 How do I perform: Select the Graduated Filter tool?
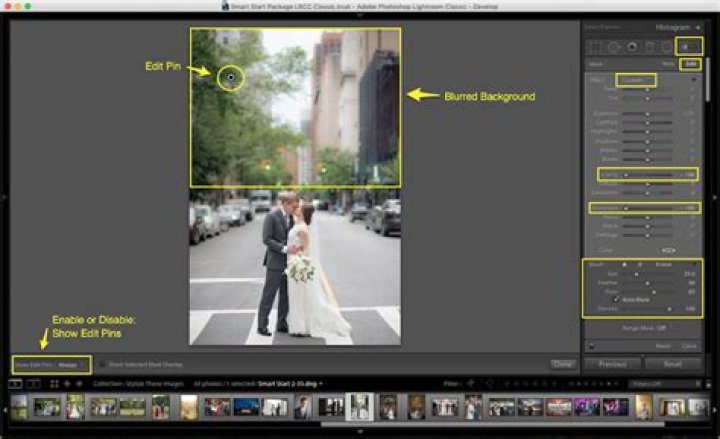650,46
